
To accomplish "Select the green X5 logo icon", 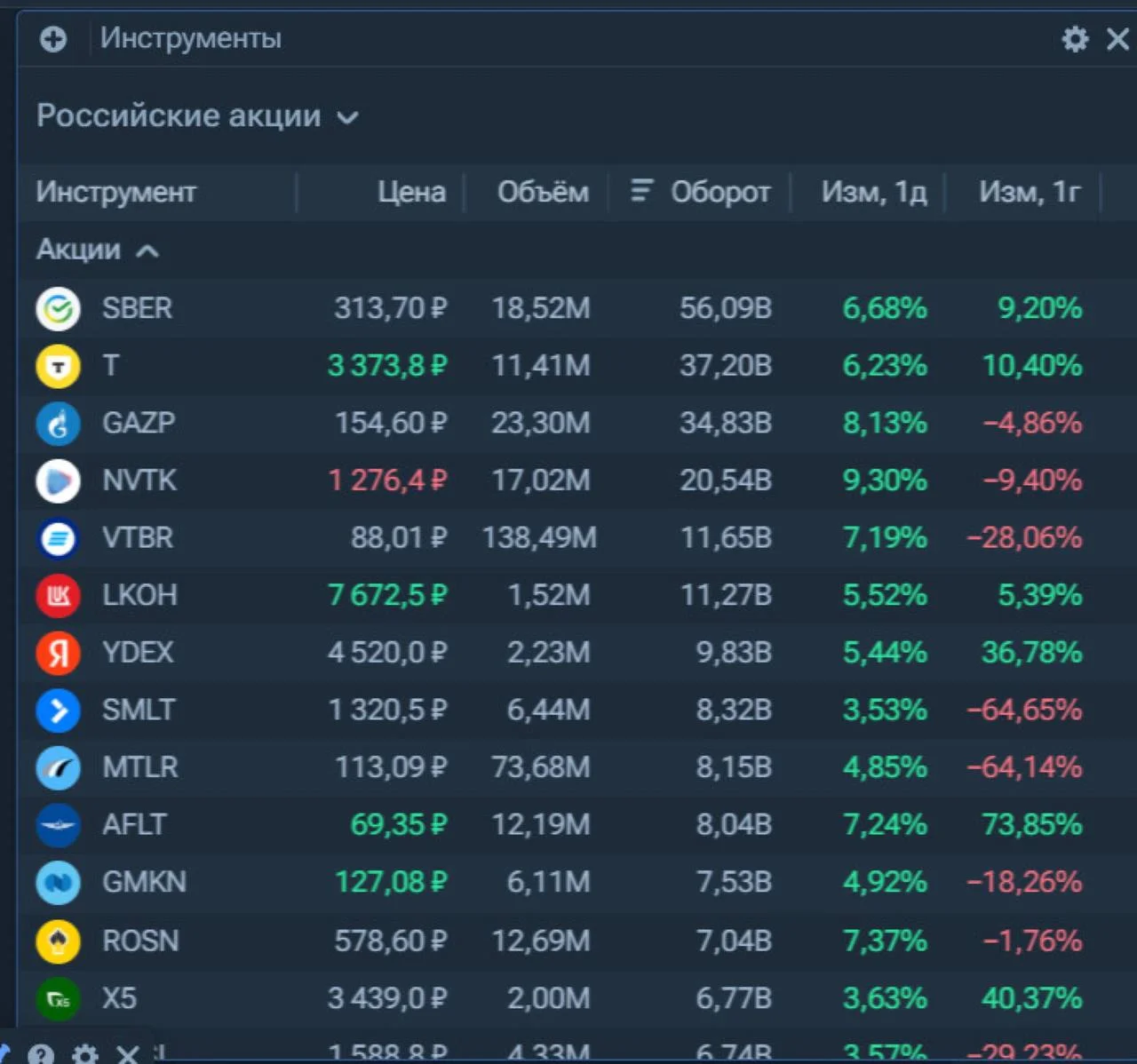I will tap(59, 999).
